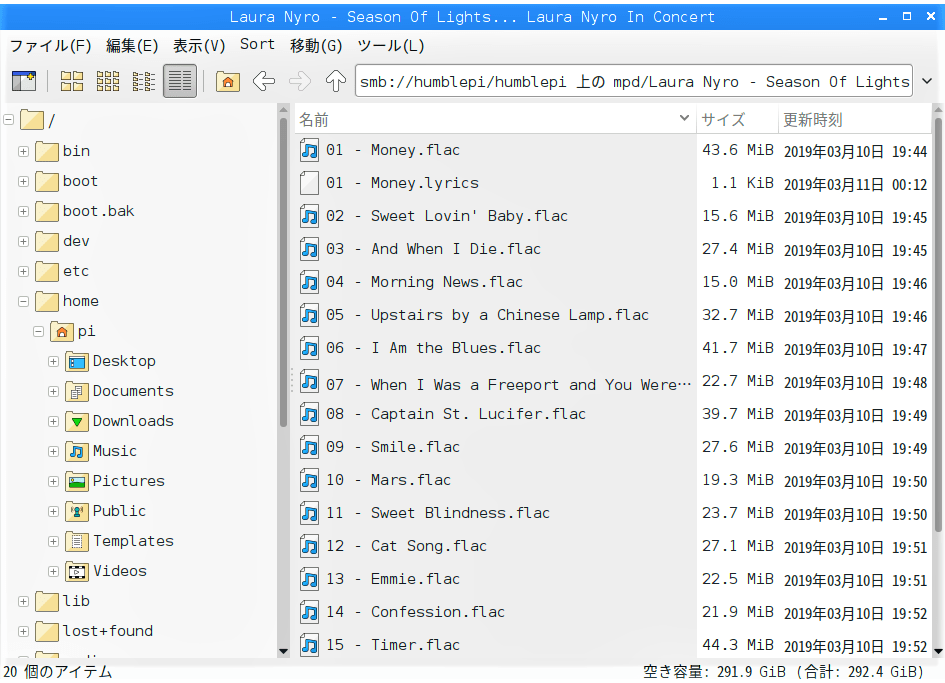Select the Desktop folder icon
This screenshot has width=945, height=683.
coord(77,361)
